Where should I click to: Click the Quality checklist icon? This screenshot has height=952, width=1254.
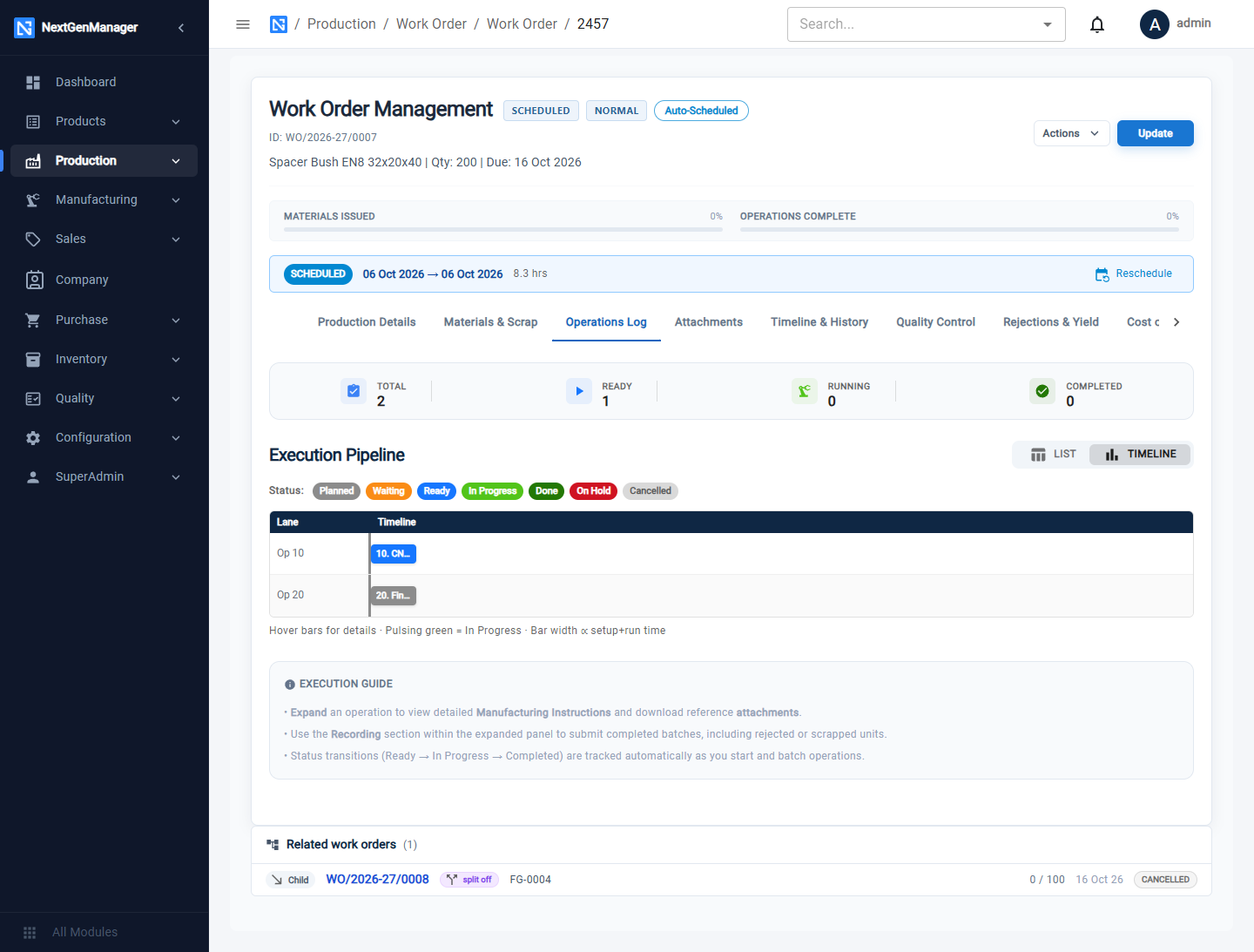(x=33, y=398)
